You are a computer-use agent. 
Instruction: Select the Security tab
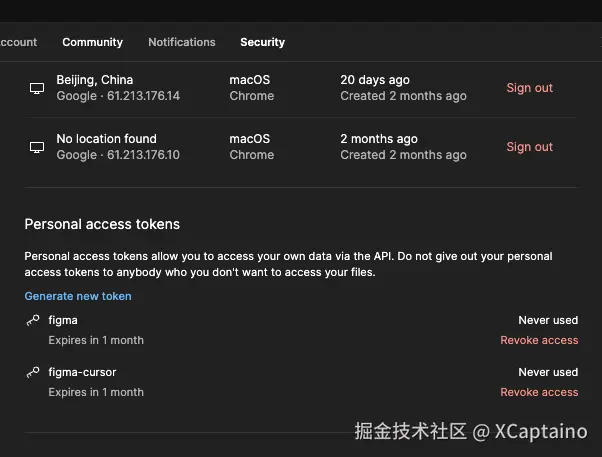262,42
